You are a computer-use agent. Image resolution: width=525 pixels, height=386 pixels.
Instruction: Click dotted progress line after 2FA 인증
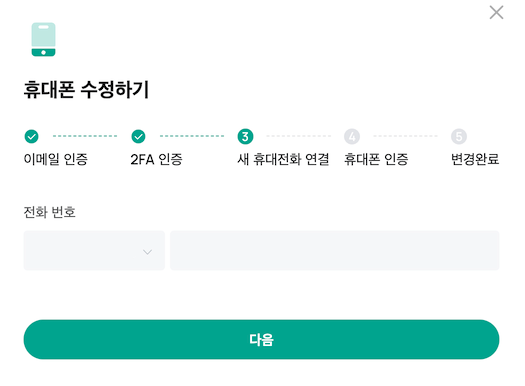192,136
